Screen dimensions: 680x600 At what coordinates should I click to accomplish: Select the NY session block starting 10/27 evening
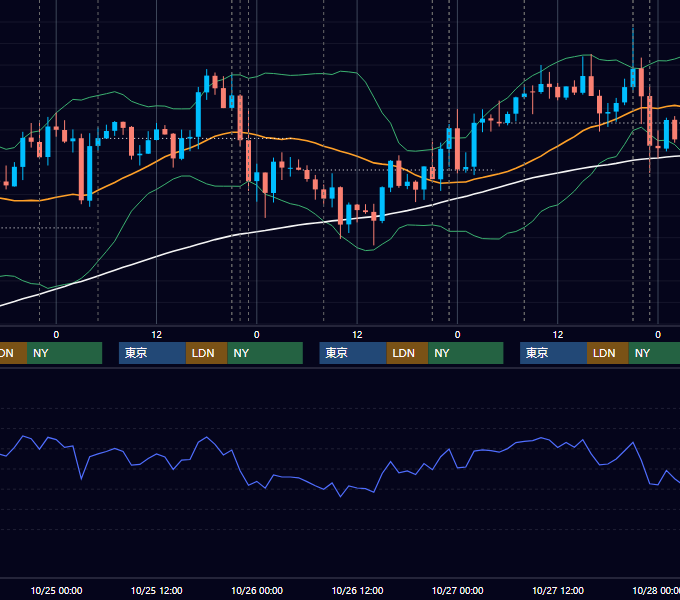(x=654, y=353)
